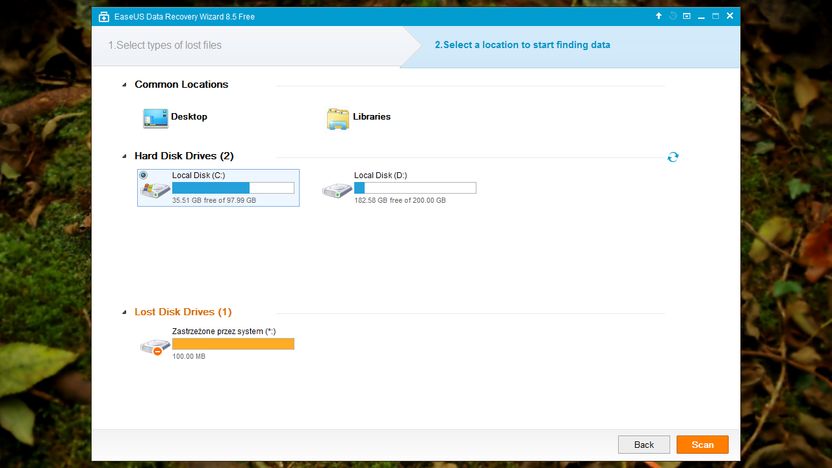This screenshot has width=832, height=468.
Task: Click the upgrade arrow icon in title bar
Action: 658,16
